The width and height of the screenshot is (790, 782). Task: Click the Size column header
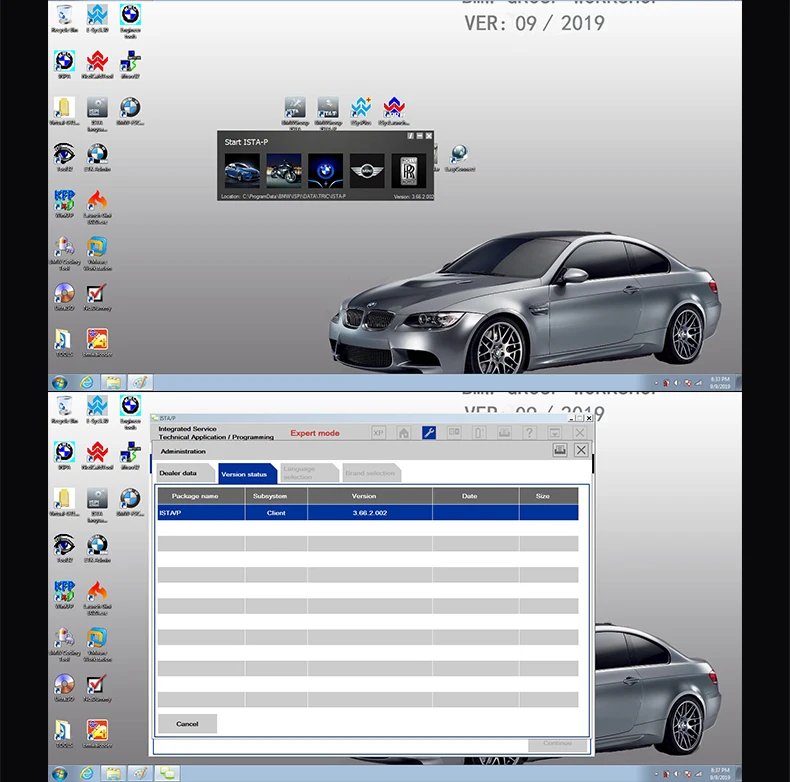549,496
